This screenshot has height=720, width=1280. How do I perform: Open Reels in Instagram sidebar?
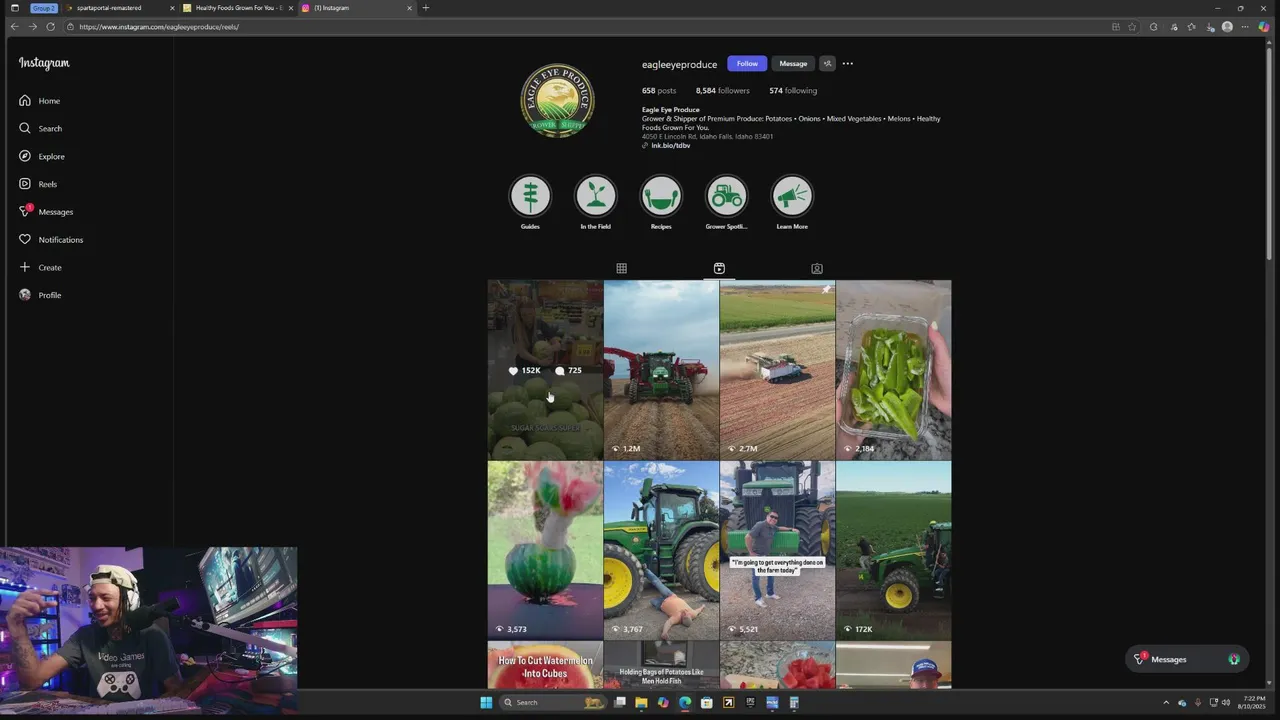coord(40,184)
